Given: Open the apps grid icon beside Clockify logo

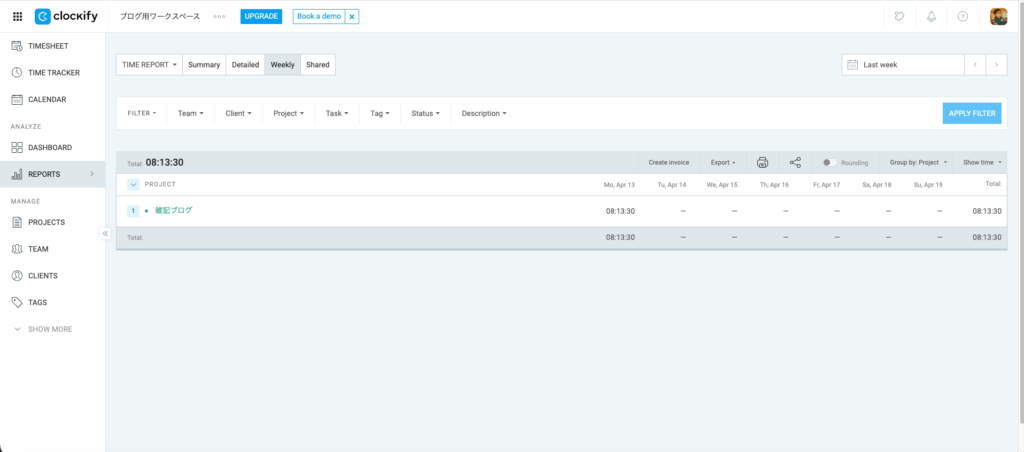Looking at the screenshot, I should [x=17, y=17].
